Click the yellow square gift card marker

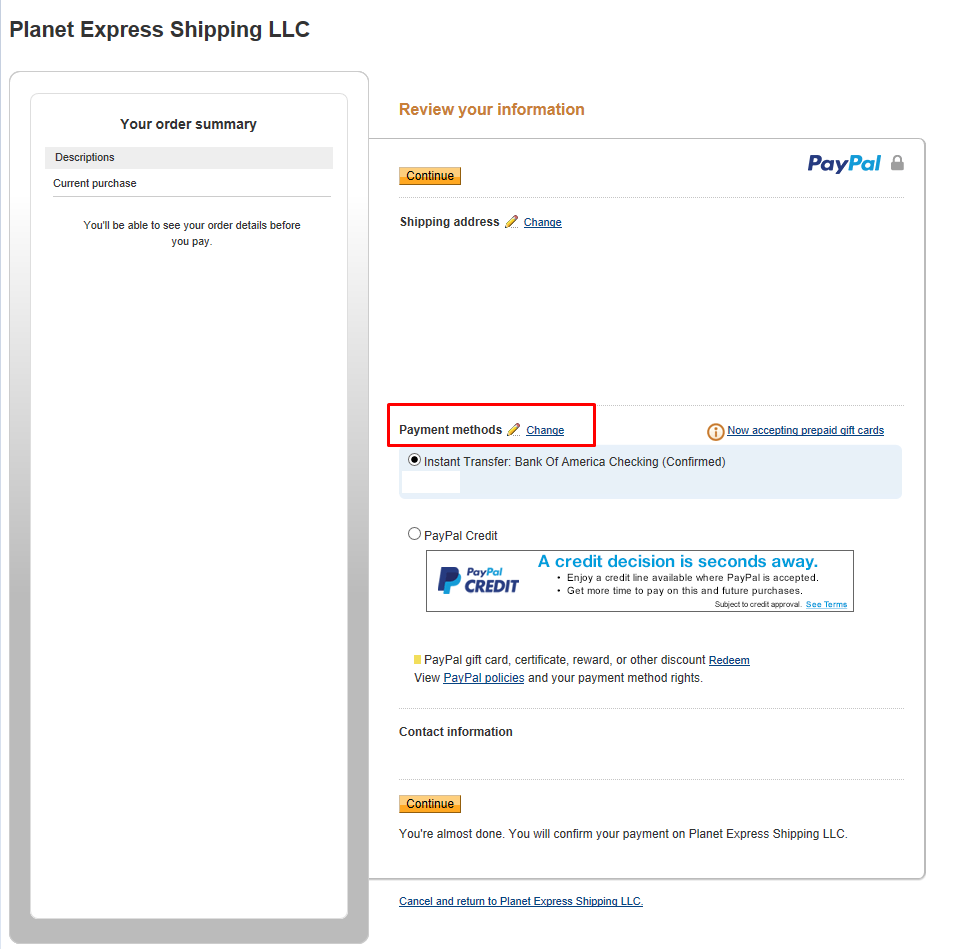417,660
